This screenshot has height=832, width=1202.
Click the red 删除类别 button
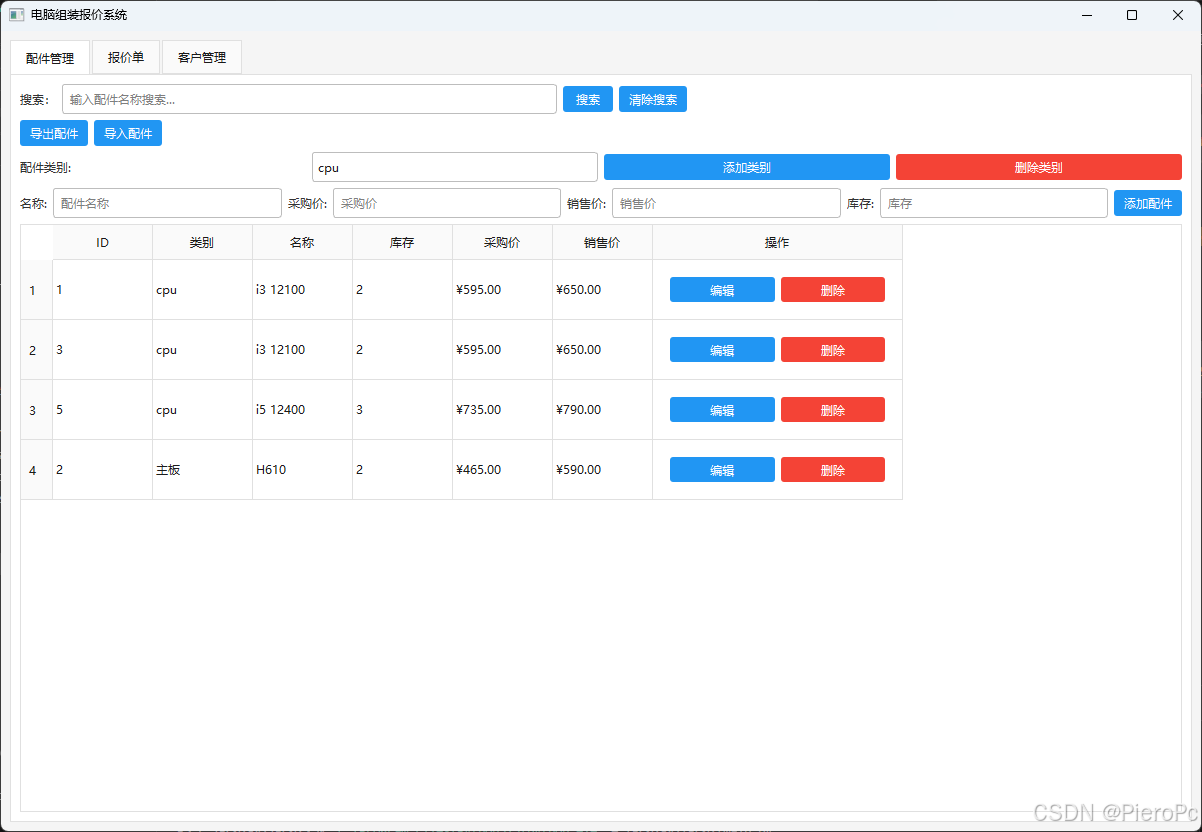coord(1039,167)
